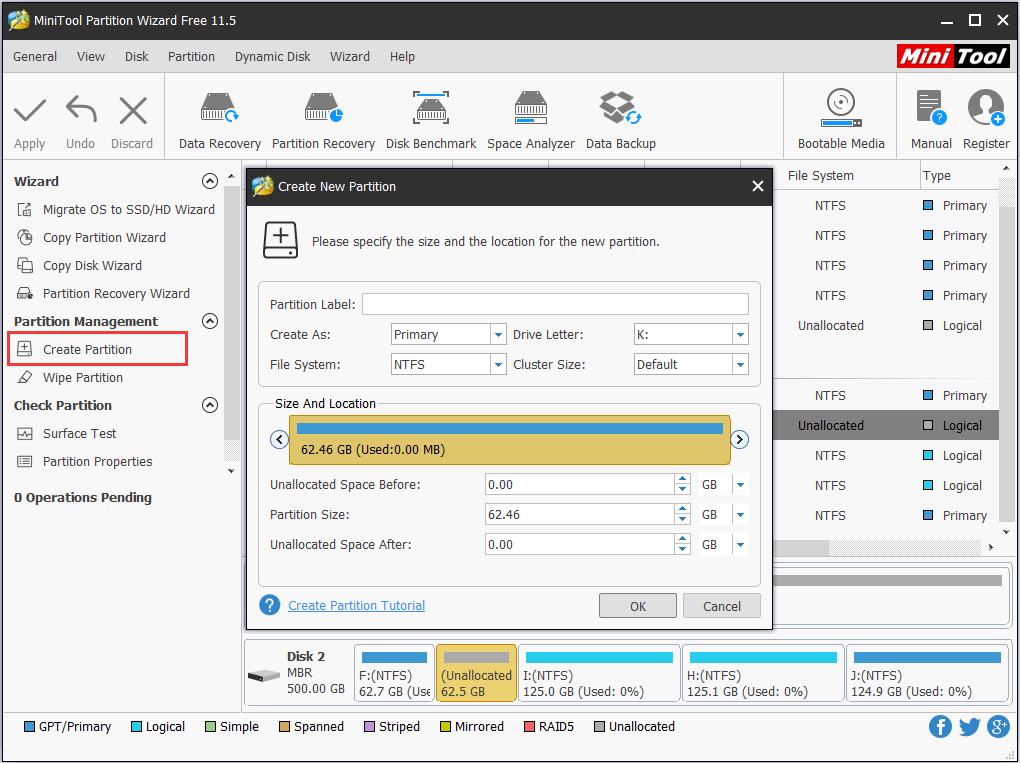The width and height of the screenshot is (1020, 763).
Task: Click the blue help question mark icon
Action: tap(269, 606)
